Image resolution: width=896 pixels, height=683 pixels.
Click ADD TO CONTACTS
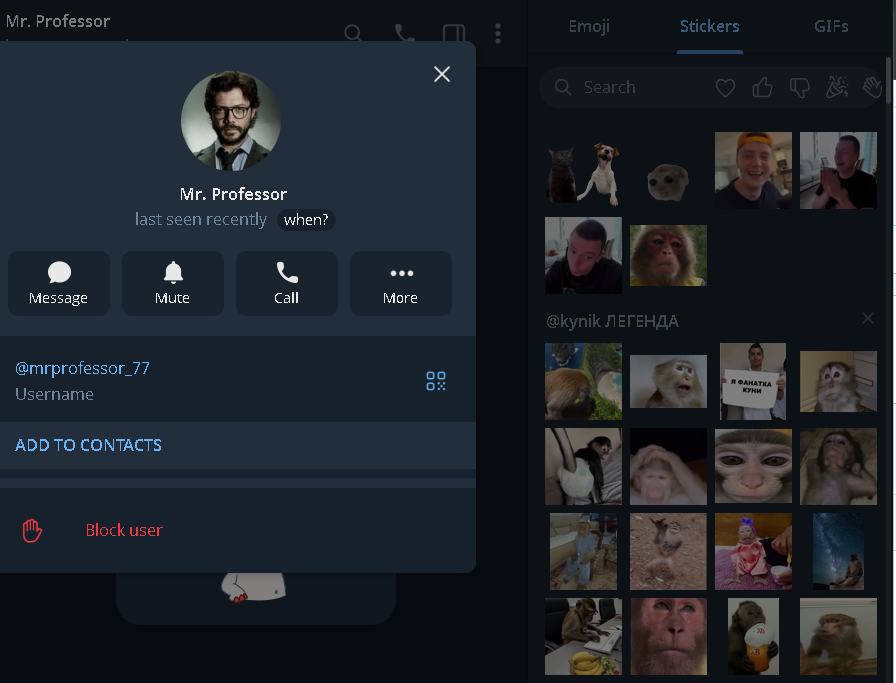(x=88, y=445)
